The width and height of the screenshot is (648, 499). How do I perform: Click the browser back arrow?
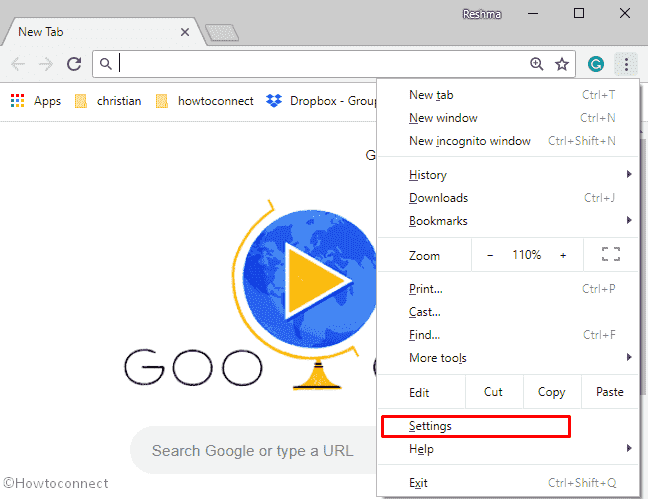coord(18,64)
